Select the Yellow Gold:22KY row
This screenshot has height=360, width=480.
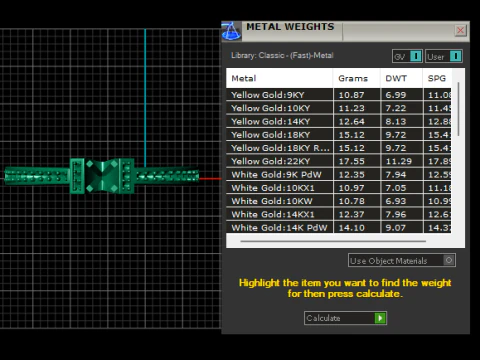click(x=339, y=161)
